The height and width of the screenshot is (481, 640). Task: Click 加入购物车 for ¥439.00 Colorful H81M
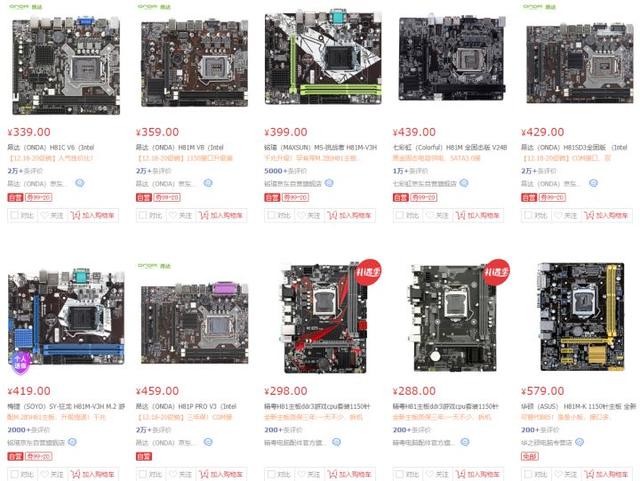click(x=478, y=215)
